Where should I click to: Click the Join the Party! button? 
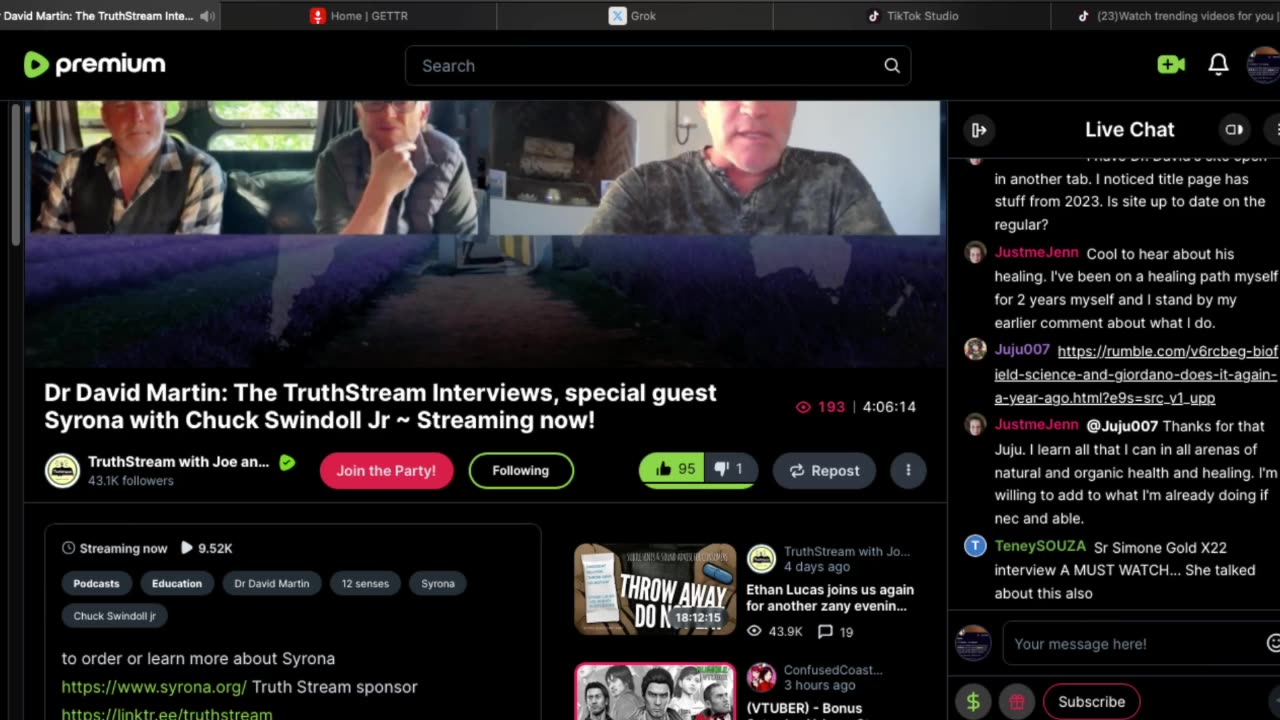point(386,471)
